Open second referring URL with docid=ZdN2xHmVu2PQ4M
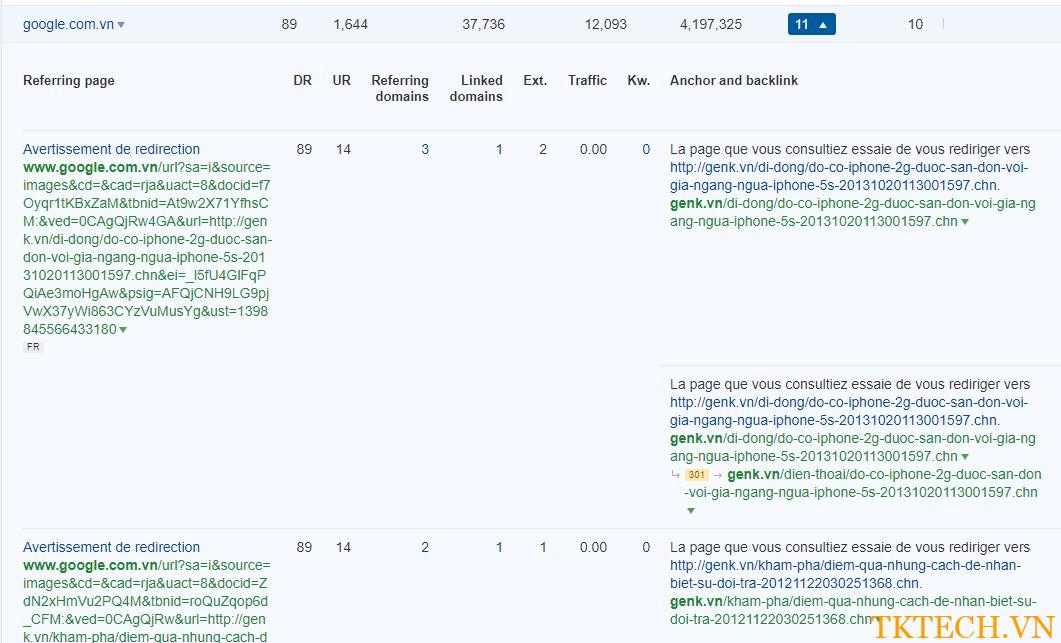1061x643 pixels. pos(147,600)
